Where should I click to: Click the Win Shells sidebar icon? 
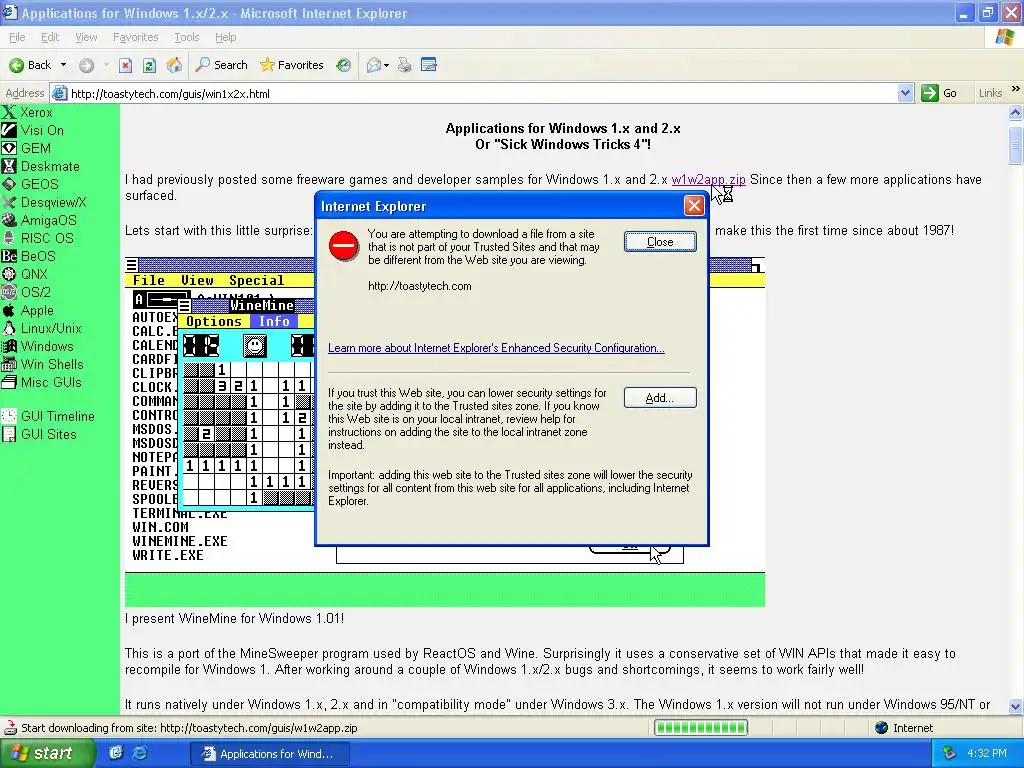pos(9,364)
